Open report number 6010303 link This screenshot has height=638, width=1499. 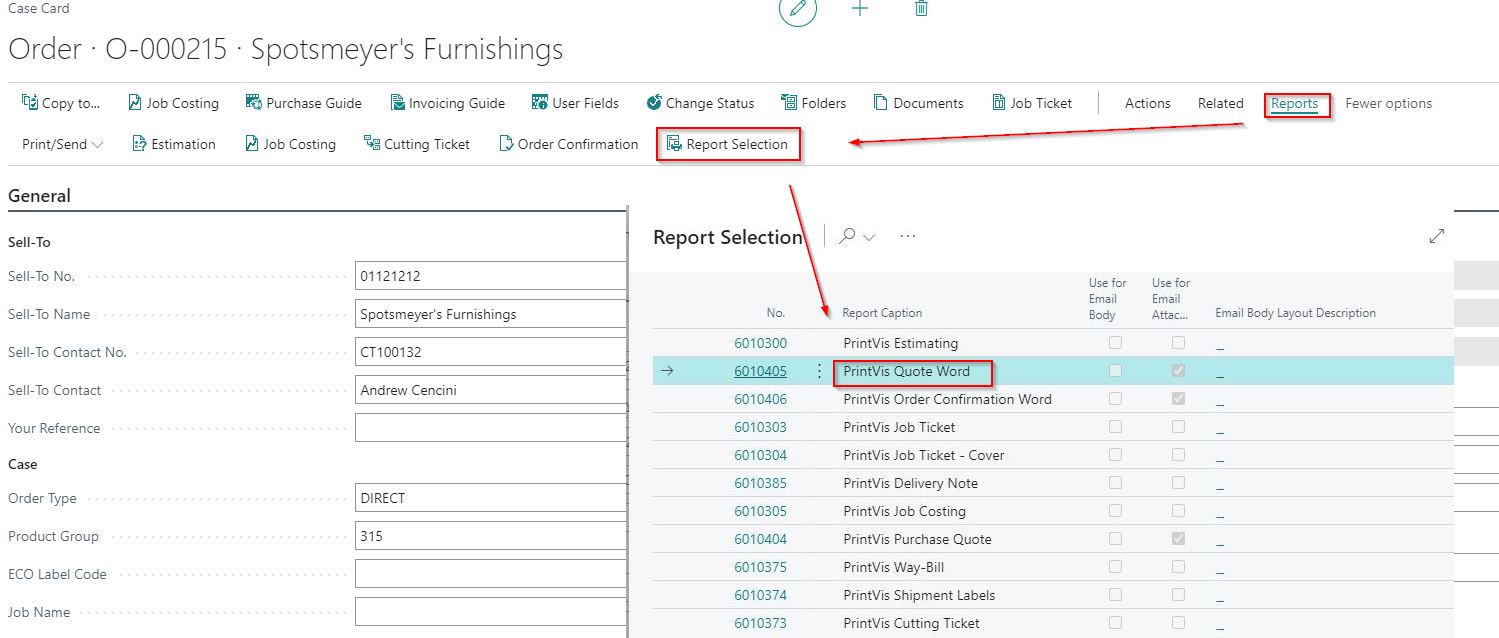click(760, 427)
